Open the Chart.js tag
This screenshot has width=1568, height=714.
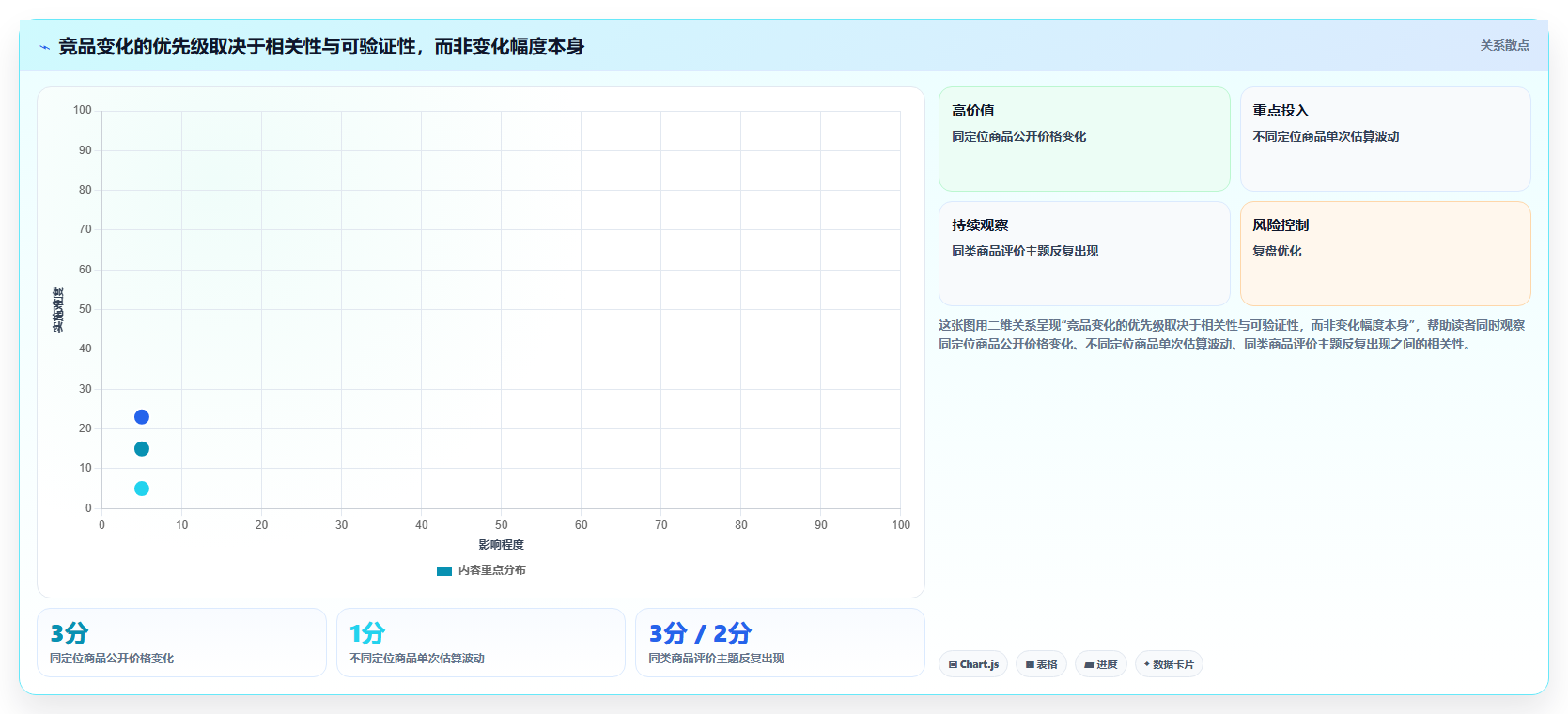tap(973, 664)
